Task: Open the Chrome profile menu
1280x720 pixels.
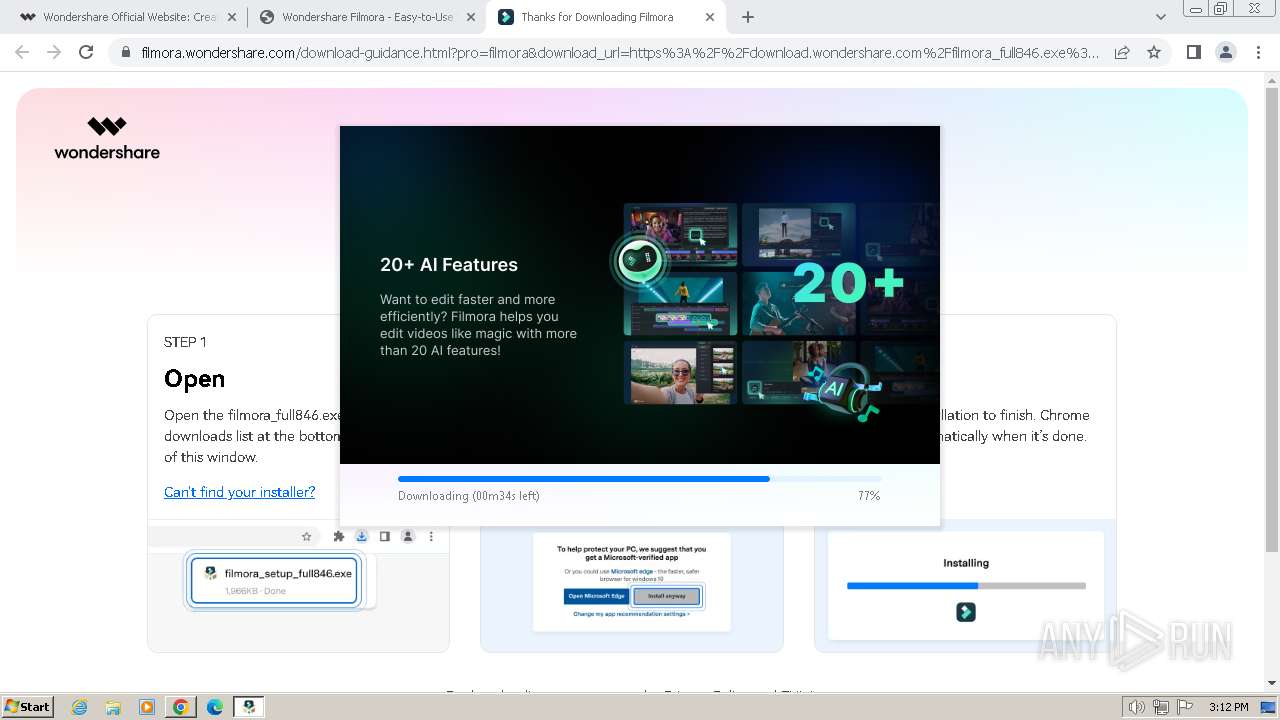Action: [1225, 52]
